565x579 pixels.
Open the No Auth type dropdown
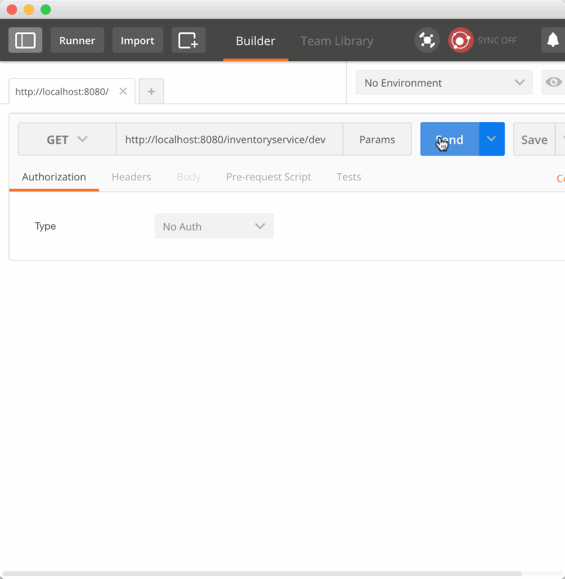click(x=214, y=226)
